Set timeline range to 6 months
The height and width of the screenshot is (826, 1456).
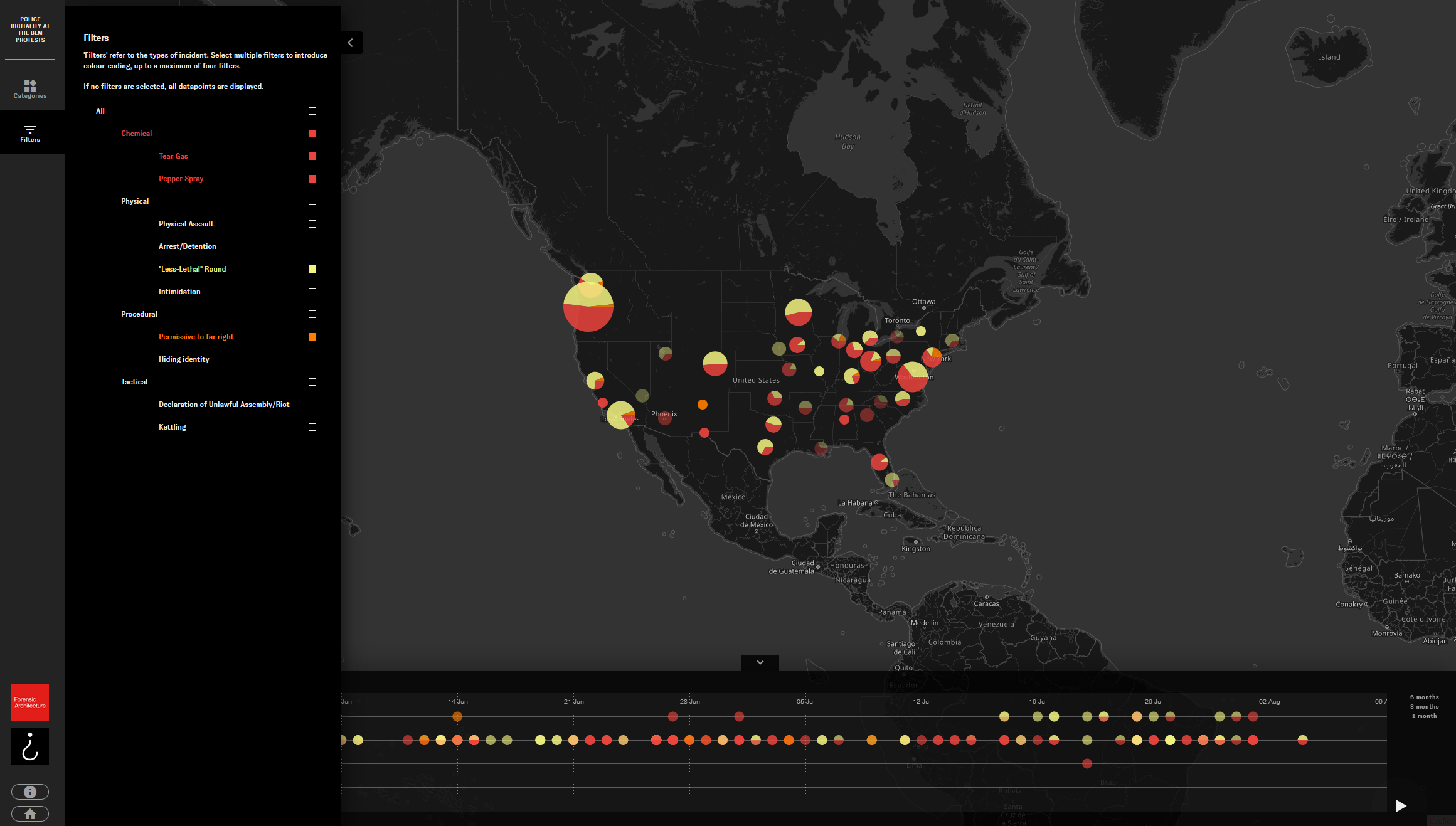tap(1424, 697)
